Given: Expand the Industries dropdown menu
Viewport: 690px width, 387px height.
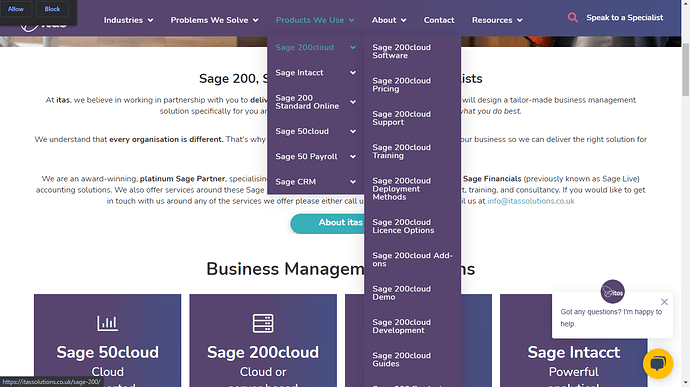Looking at the screenshot, I should (128, 20).
